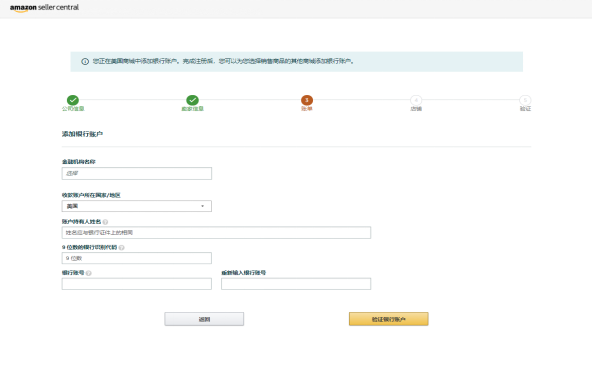This screenshot has height=366, width=593.
Task: Click the Amazon Seller Central logo
Action: point(44,8)
